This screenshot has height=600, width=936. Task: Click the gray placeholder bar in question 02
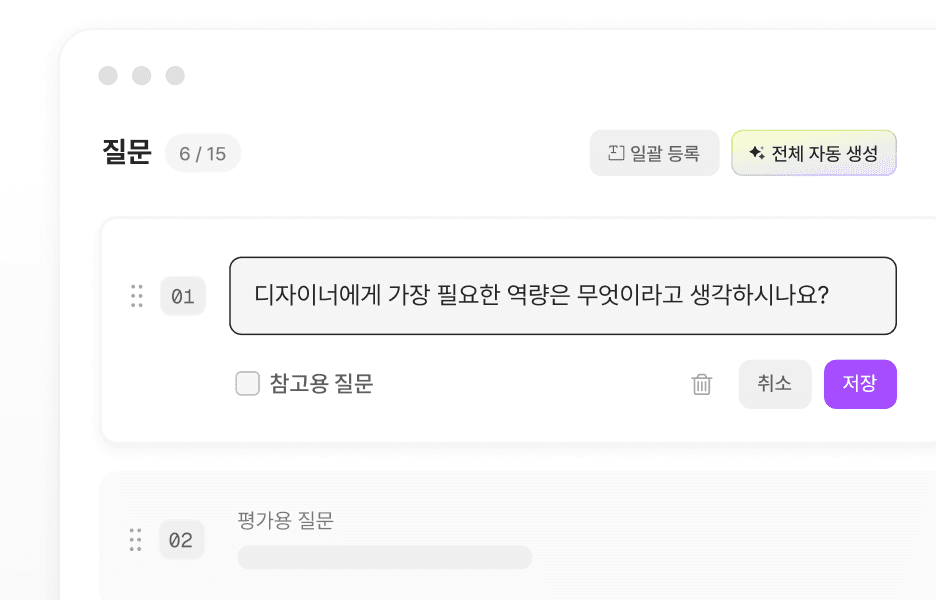pyautogui.click(x=385, y=557)
